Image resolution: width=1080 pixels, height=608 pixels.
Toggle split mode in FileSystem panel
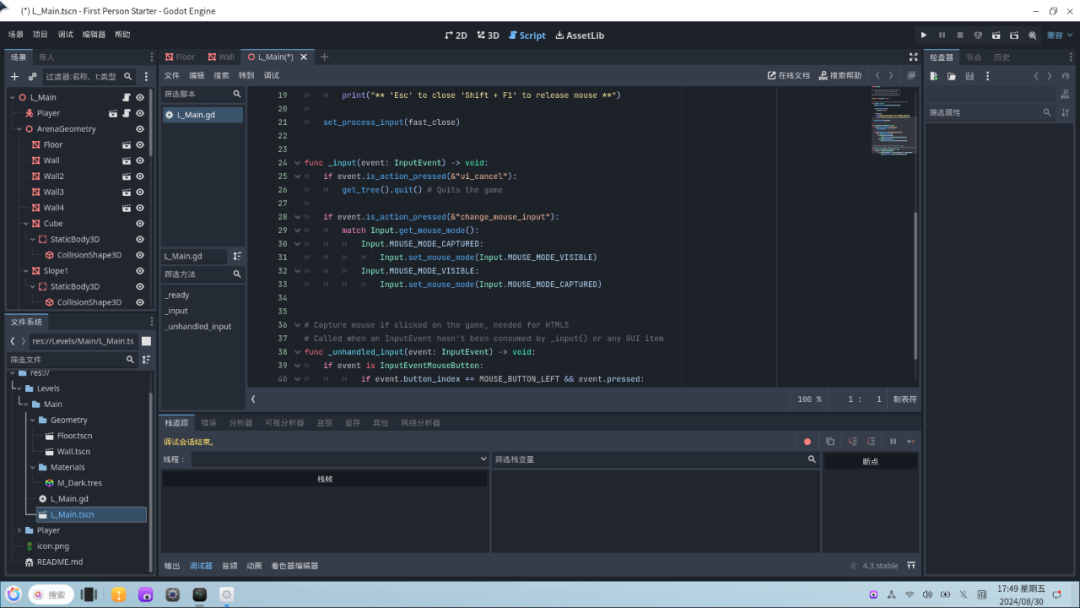(146, 341)
